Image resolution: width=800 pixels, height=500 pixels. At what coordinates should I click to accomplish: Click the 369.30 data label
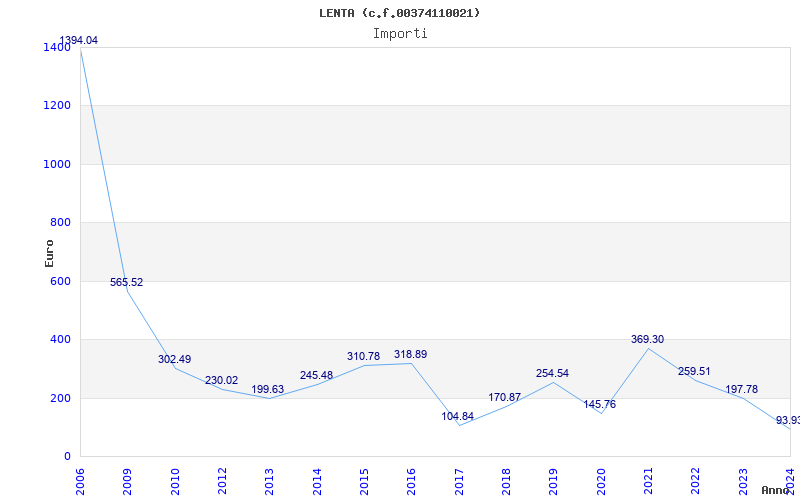coord(647,339)
